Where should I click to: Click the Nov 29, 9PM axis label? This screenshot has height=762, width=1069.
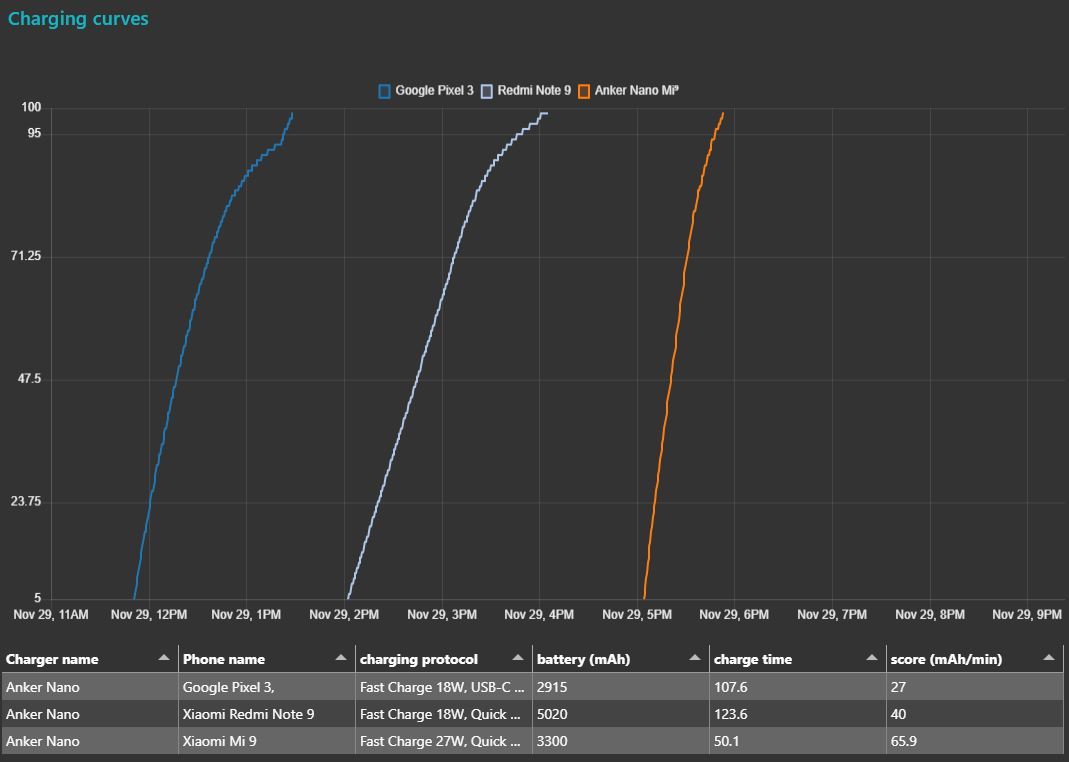pos(1027,615)
